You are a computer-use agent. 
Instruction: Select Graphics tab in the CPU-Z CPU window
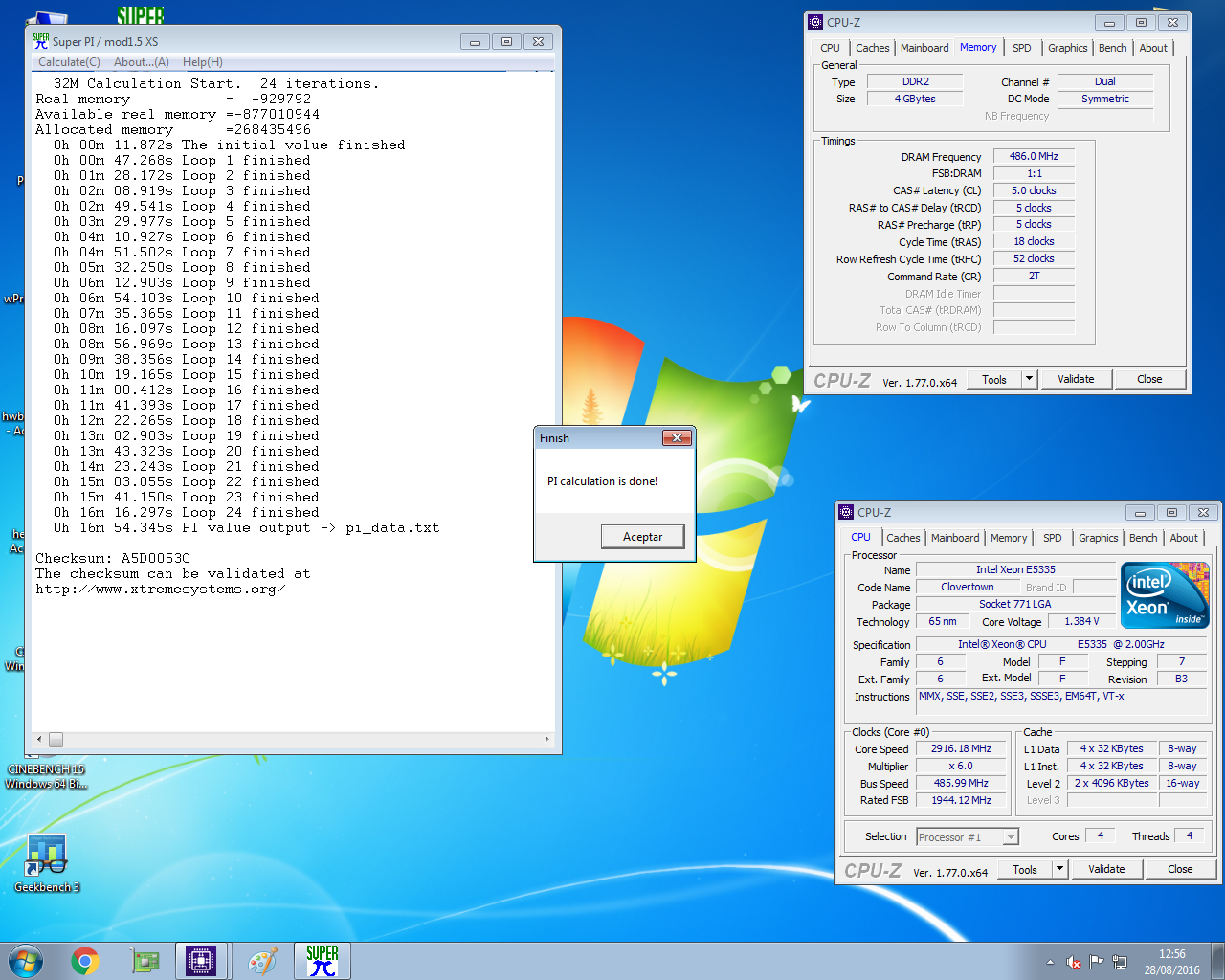1099,538
